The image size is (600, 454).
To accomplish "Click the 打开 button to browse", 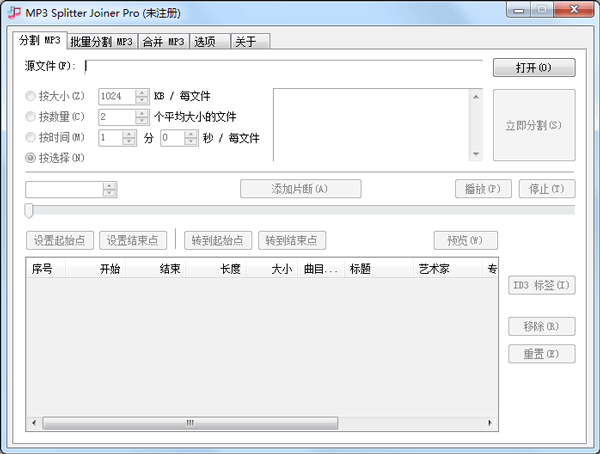I will click(x=533, y=68).
